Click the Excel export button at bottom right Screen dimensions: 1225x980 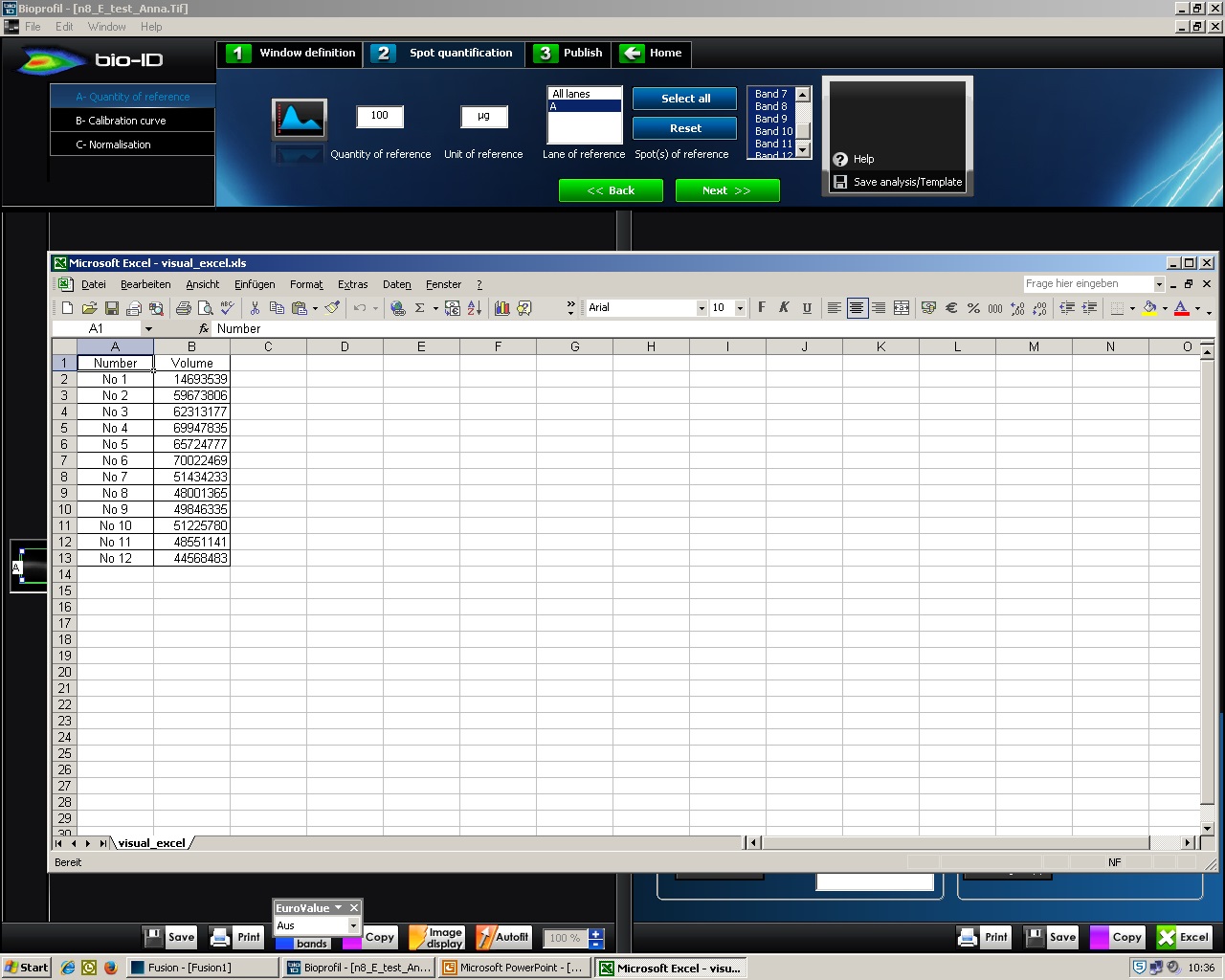pyautogui.click(x=1183, y=937)
